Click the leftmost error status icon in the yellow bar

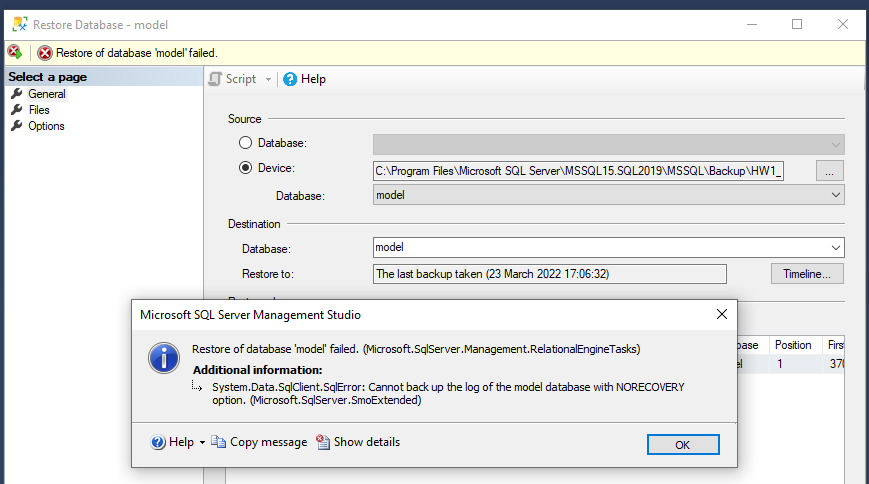click(15, 52)
